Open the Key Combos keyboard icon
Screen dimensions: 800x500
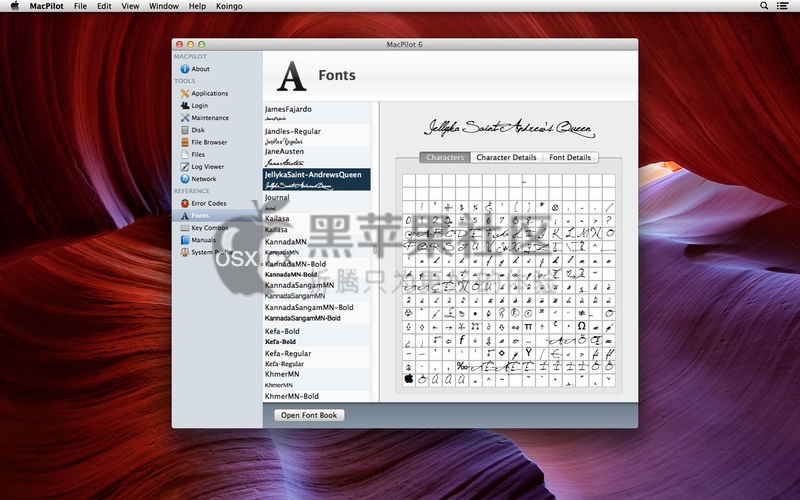pyautogui.click(x=185, y=228)
